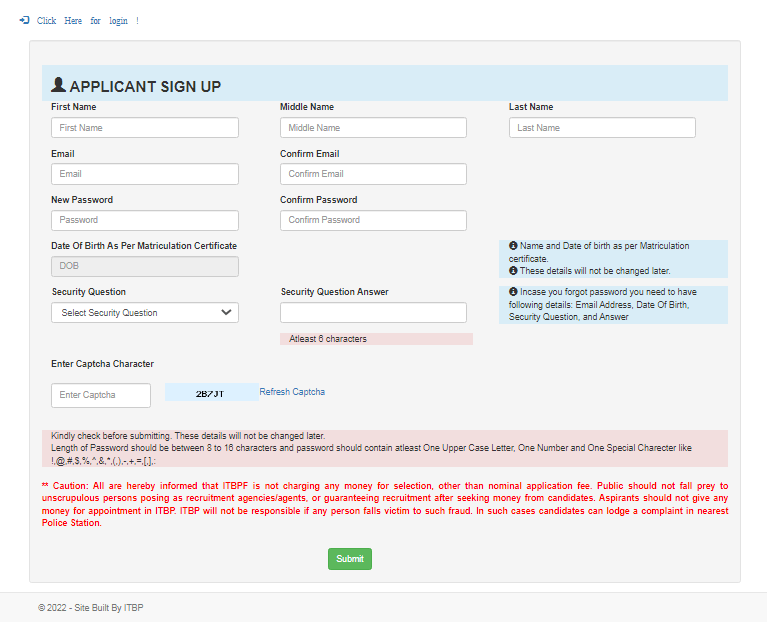Select the Confirm Password field
The image size is (767, 622).
pos(373,220)
